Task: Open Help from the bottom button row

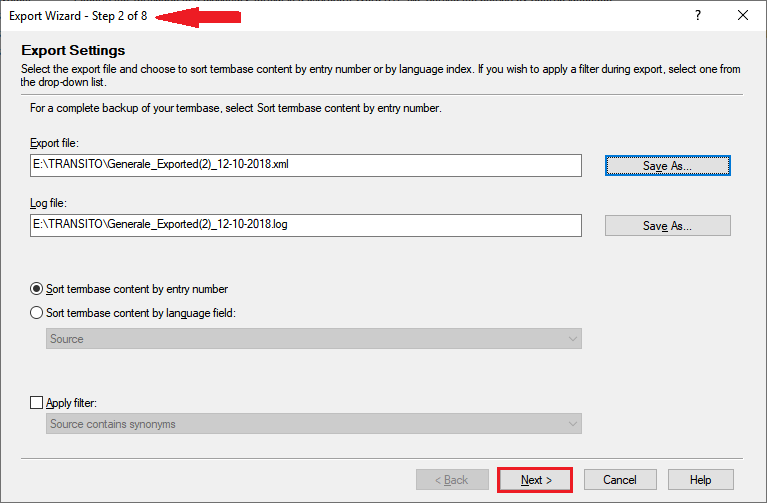Action: (x=700, y=480)
